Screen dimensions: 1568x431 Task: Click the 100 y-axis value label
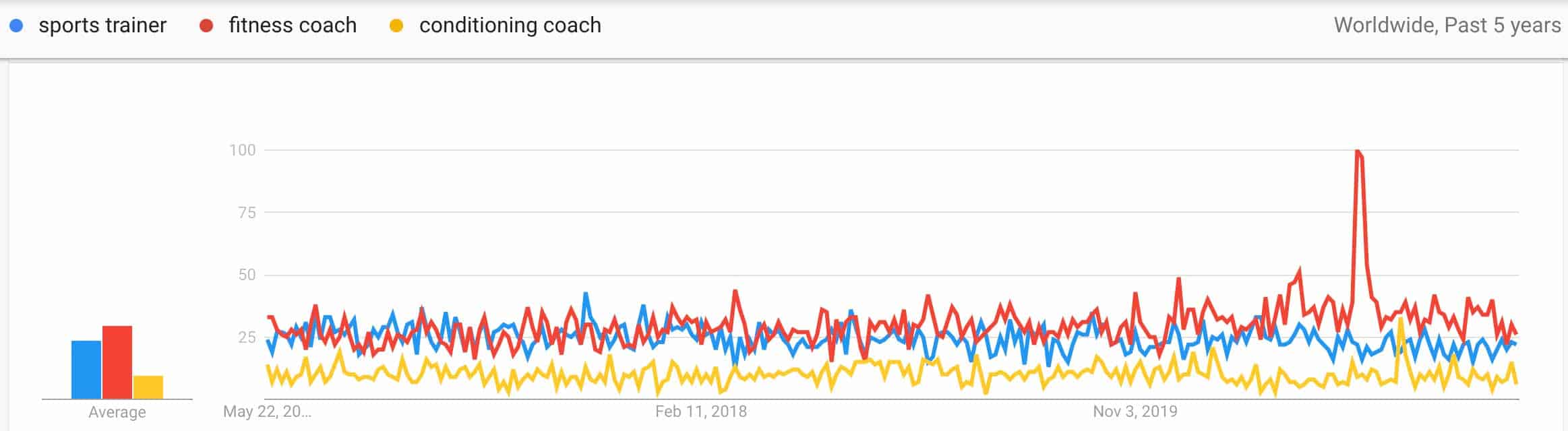point(243,150)
